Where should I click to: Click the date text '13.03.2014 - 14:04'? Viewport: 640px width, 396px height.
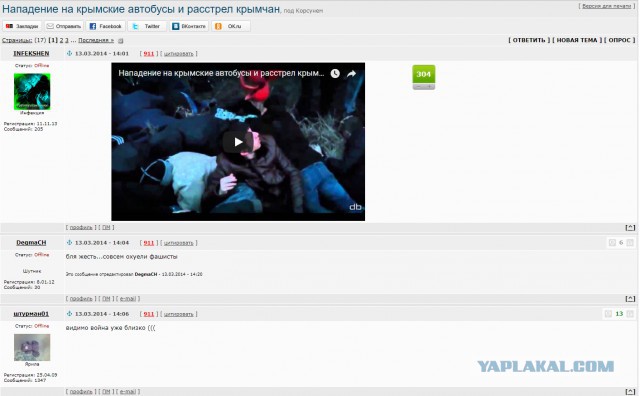(102, 242)
